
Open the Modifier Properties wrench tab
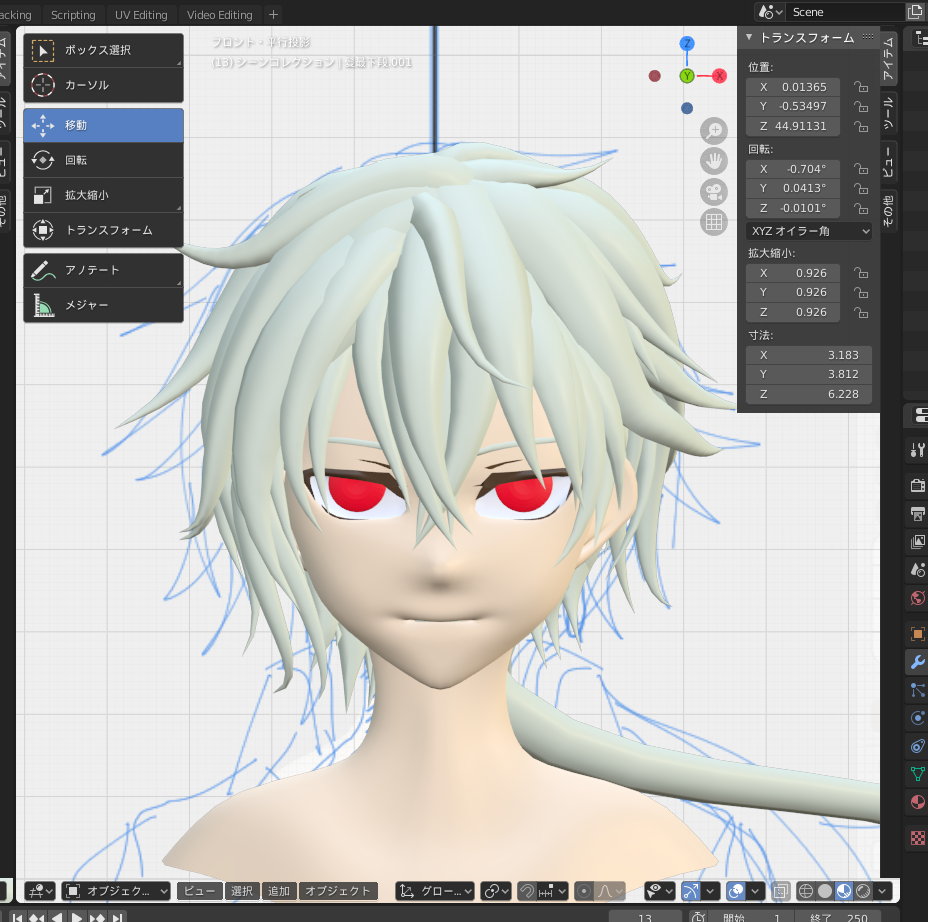pos(916,661)
